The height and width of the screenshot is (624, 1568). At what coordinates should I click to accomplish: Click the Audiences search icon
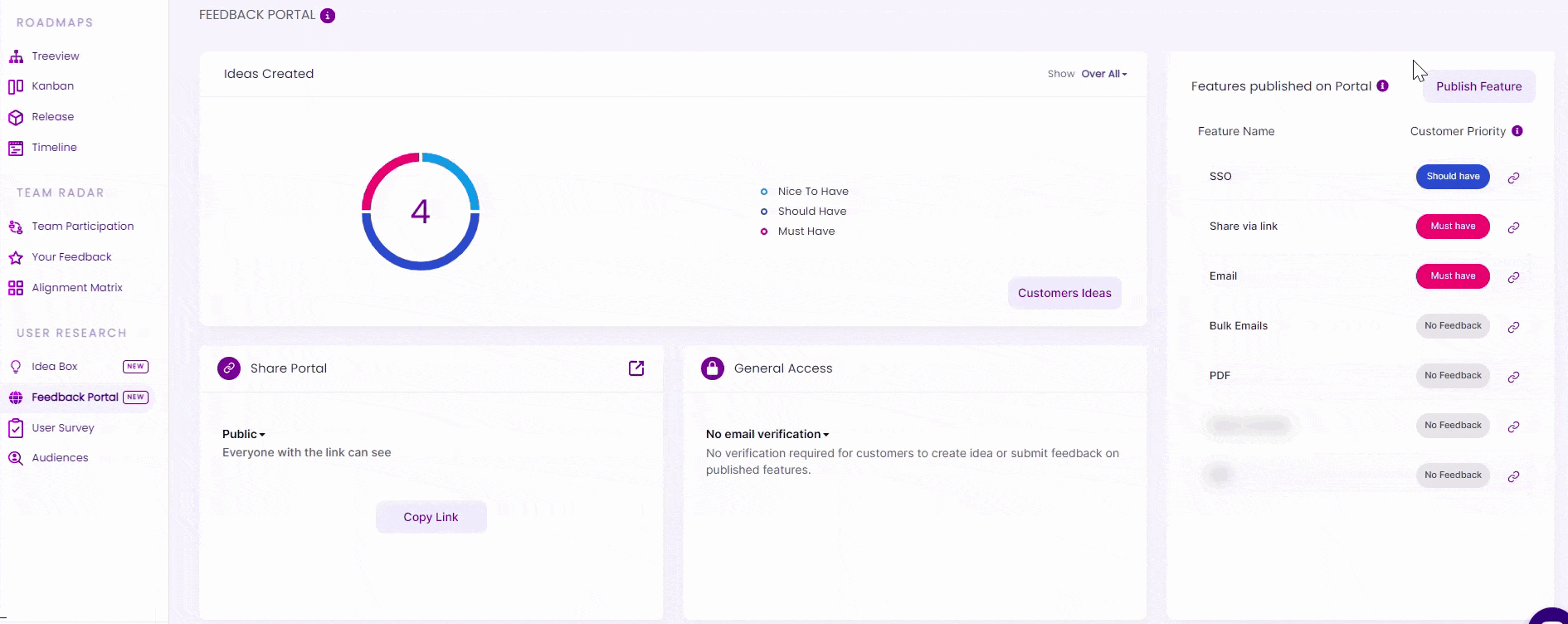coord(16,458)
